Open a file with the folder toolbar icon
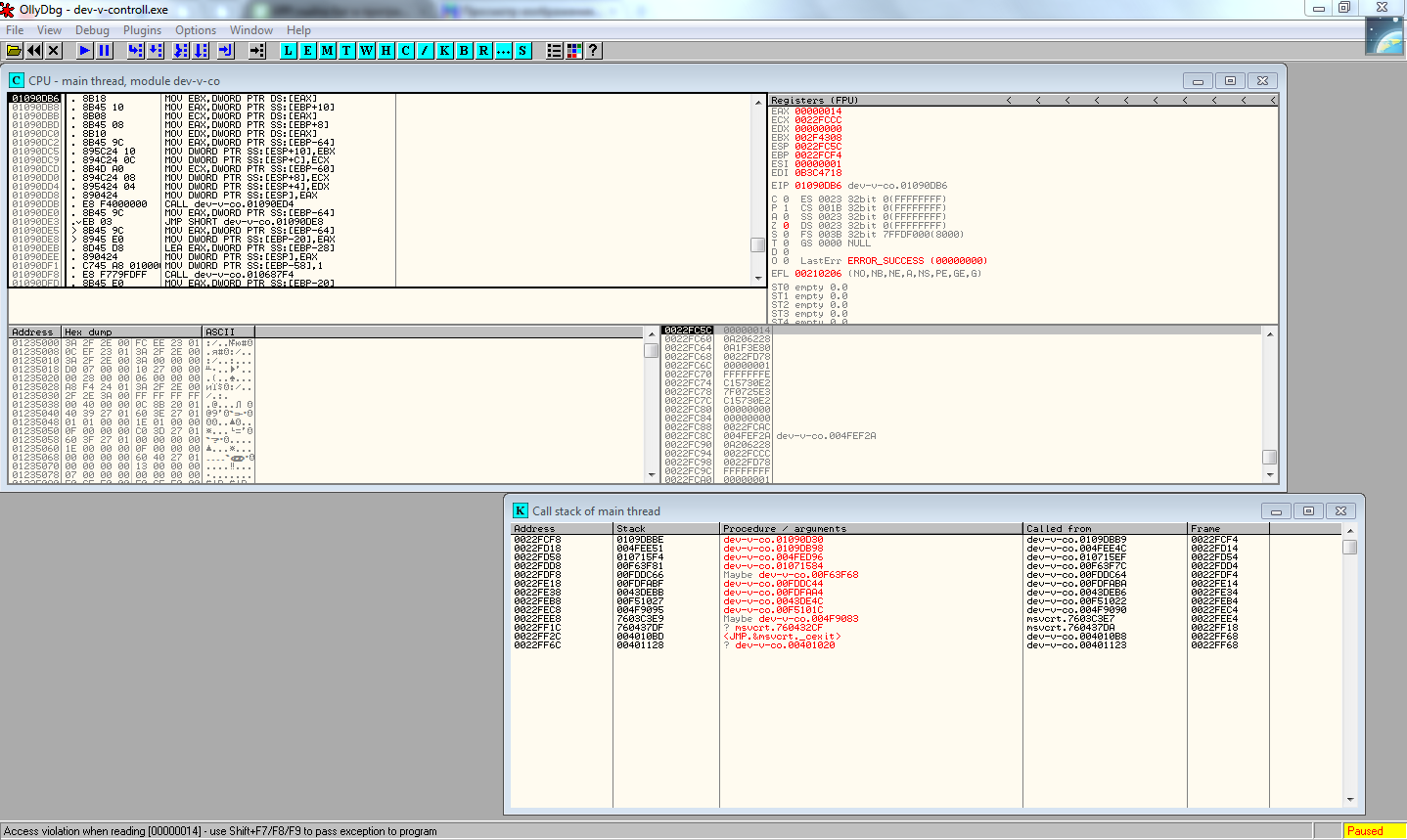1407x840 pixels. pos(15,50)
